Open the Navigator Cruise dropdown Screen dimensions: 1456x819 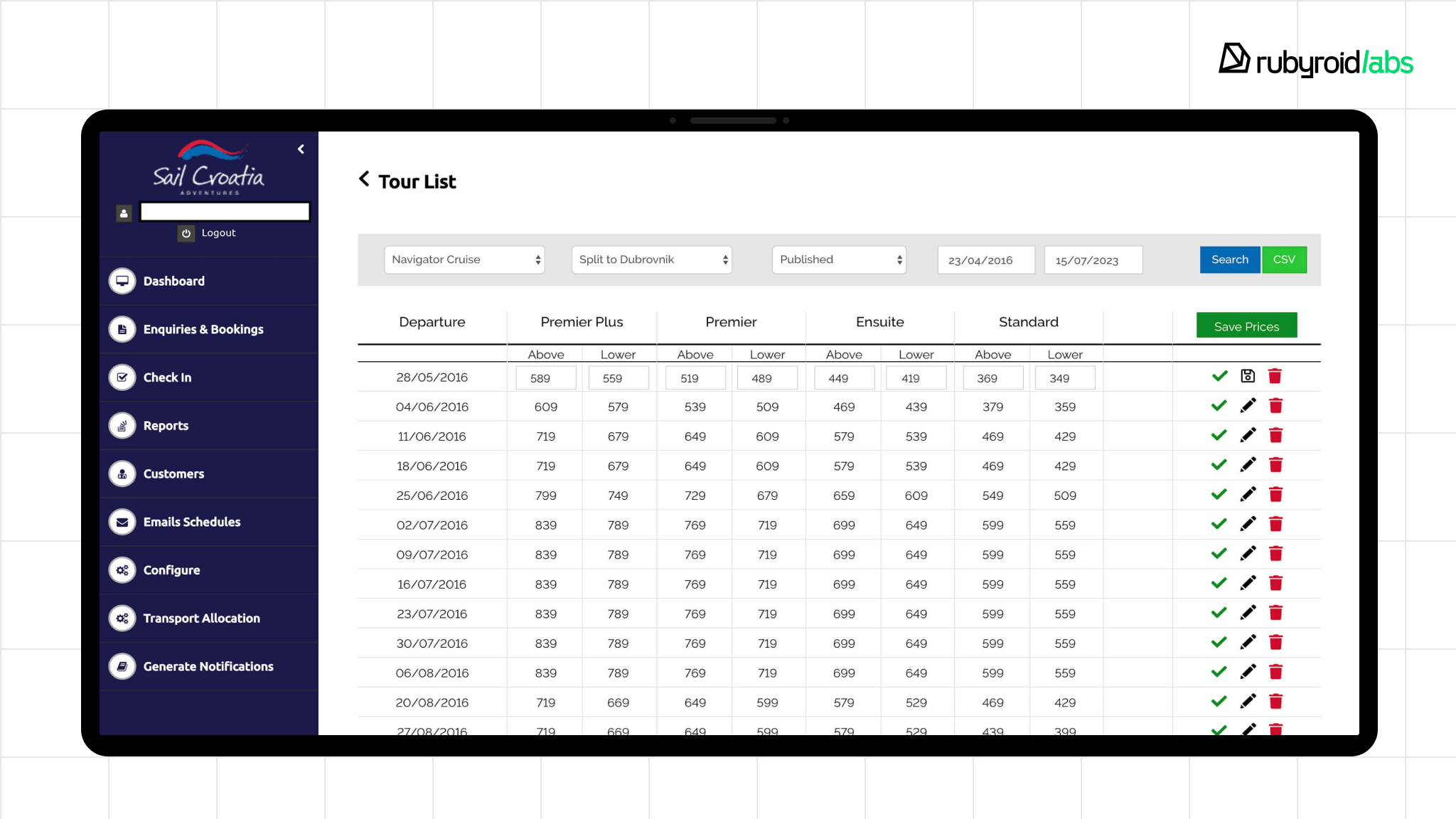tap(464, 259)
